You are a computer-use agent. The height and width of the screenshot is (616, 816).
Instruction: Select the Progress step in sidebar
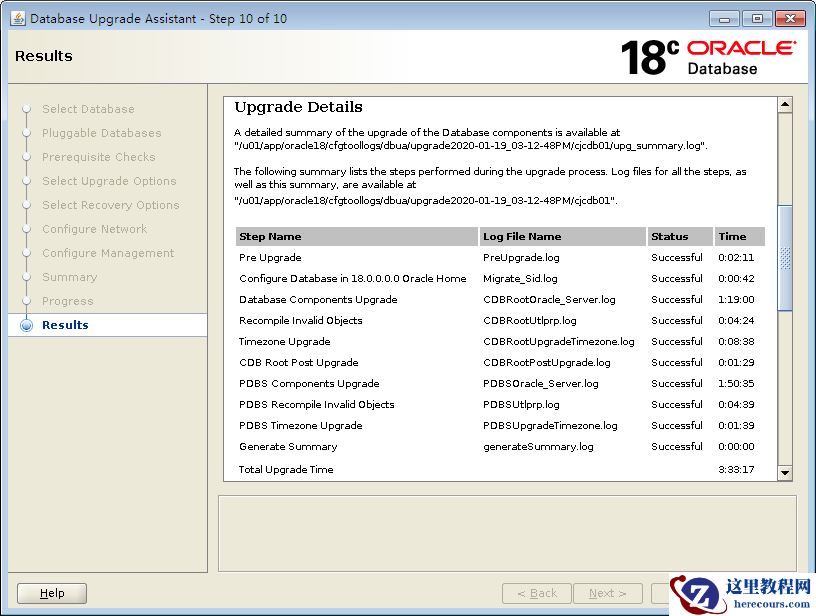[68, 301]
